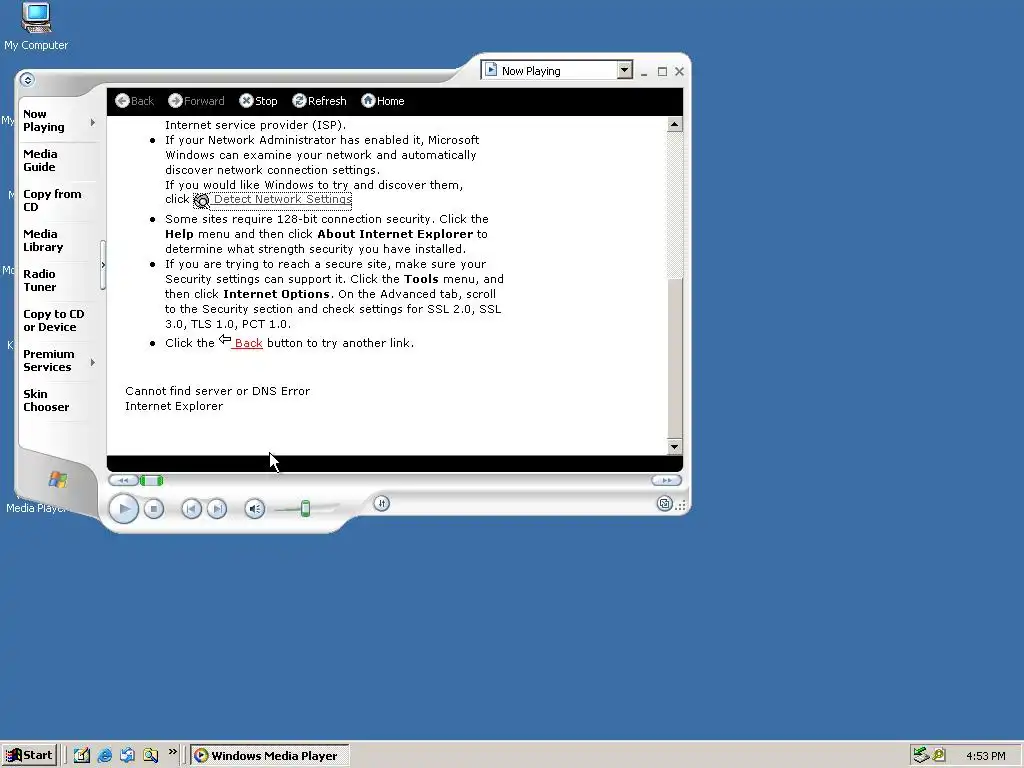Click the first quick launch icon
Screen dimensions: 1024x768
pyautogui.click(x=82, y=756)
